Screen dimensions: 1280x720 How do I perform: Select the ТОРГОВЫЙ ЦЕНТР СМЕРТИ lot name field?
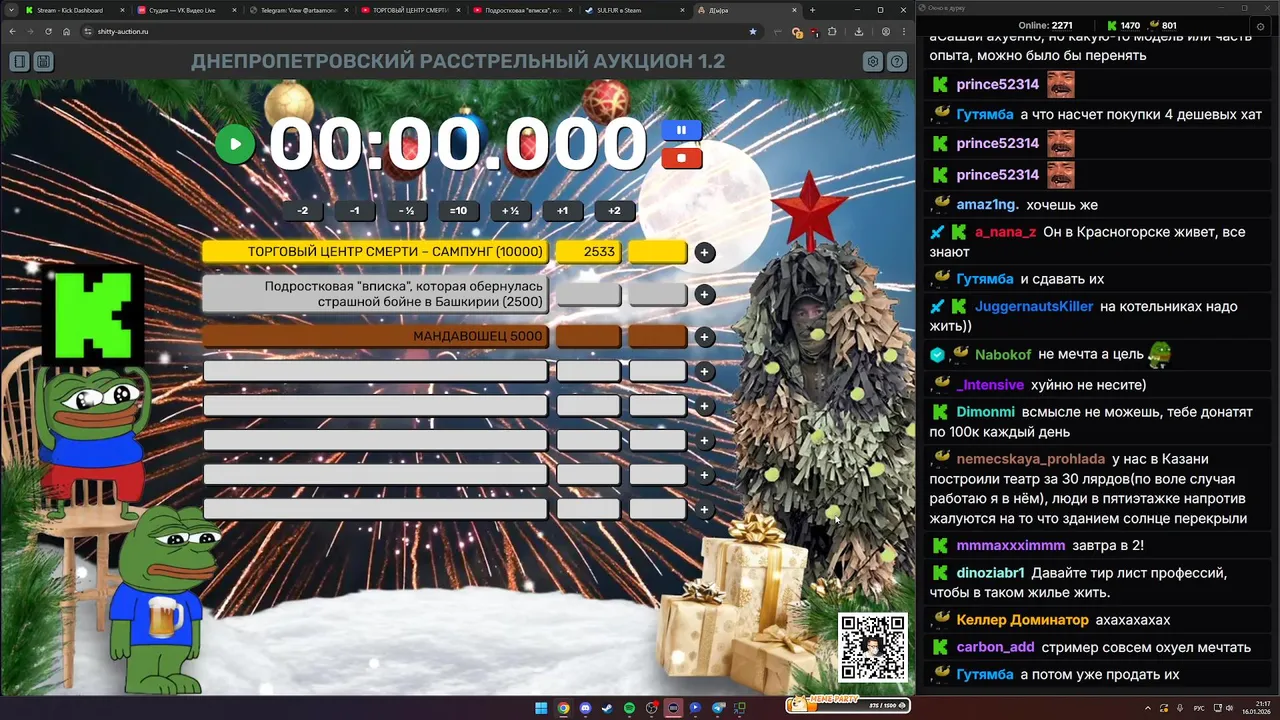click(x=375, y=252)
